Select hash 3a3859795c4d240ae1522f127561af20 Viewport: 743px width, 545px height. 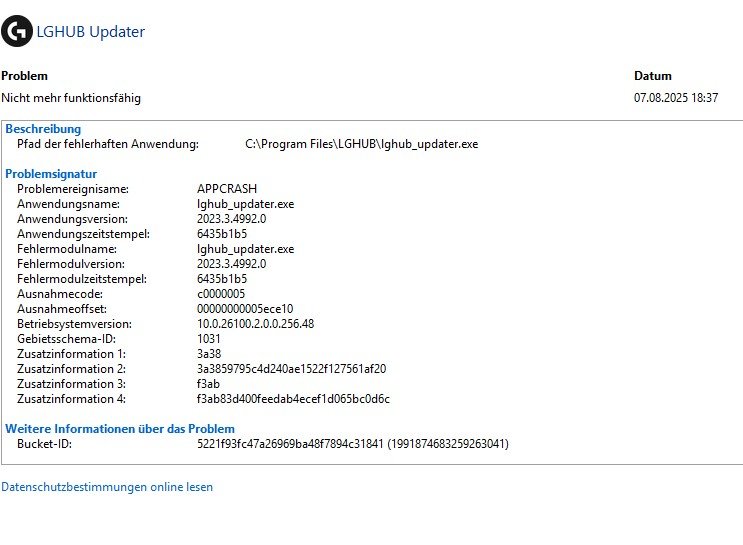[291, 369]
